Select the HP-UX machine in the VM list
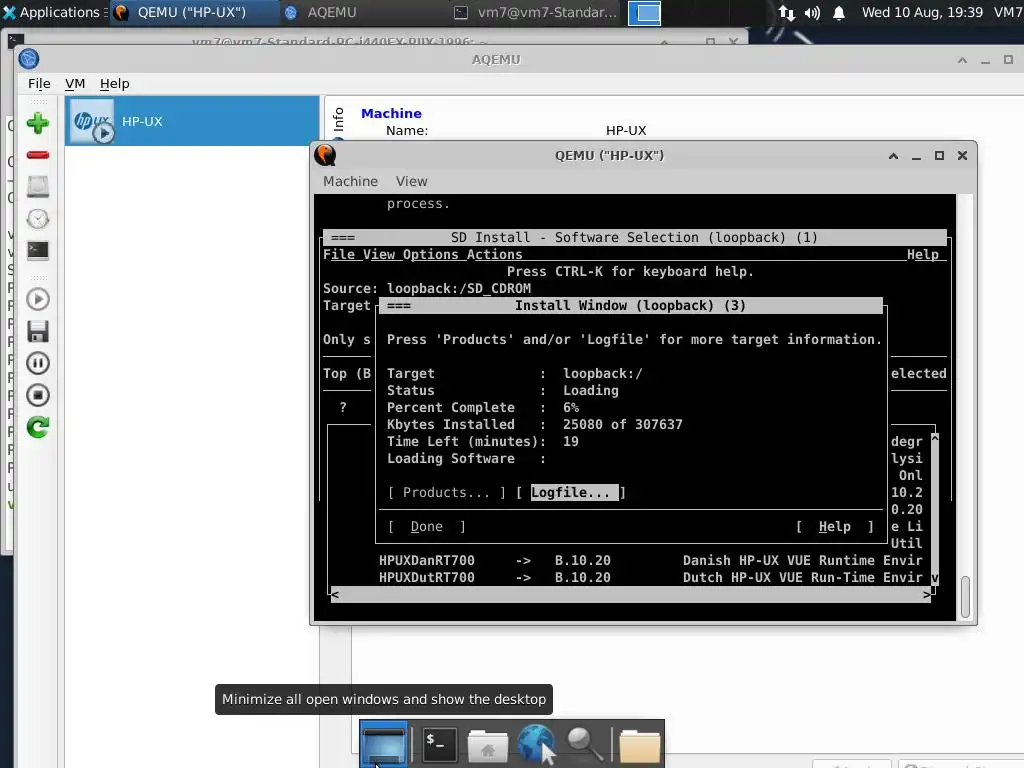This screenshot has height=768, width=1024. point(192,121)
